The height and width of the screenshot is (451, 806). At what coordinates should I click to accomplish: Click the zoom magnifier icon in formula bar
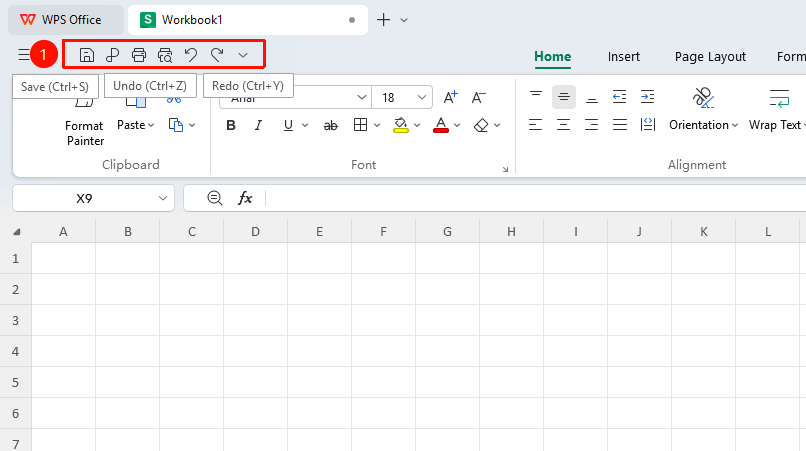pyautogui.click(x=214, y=198)
